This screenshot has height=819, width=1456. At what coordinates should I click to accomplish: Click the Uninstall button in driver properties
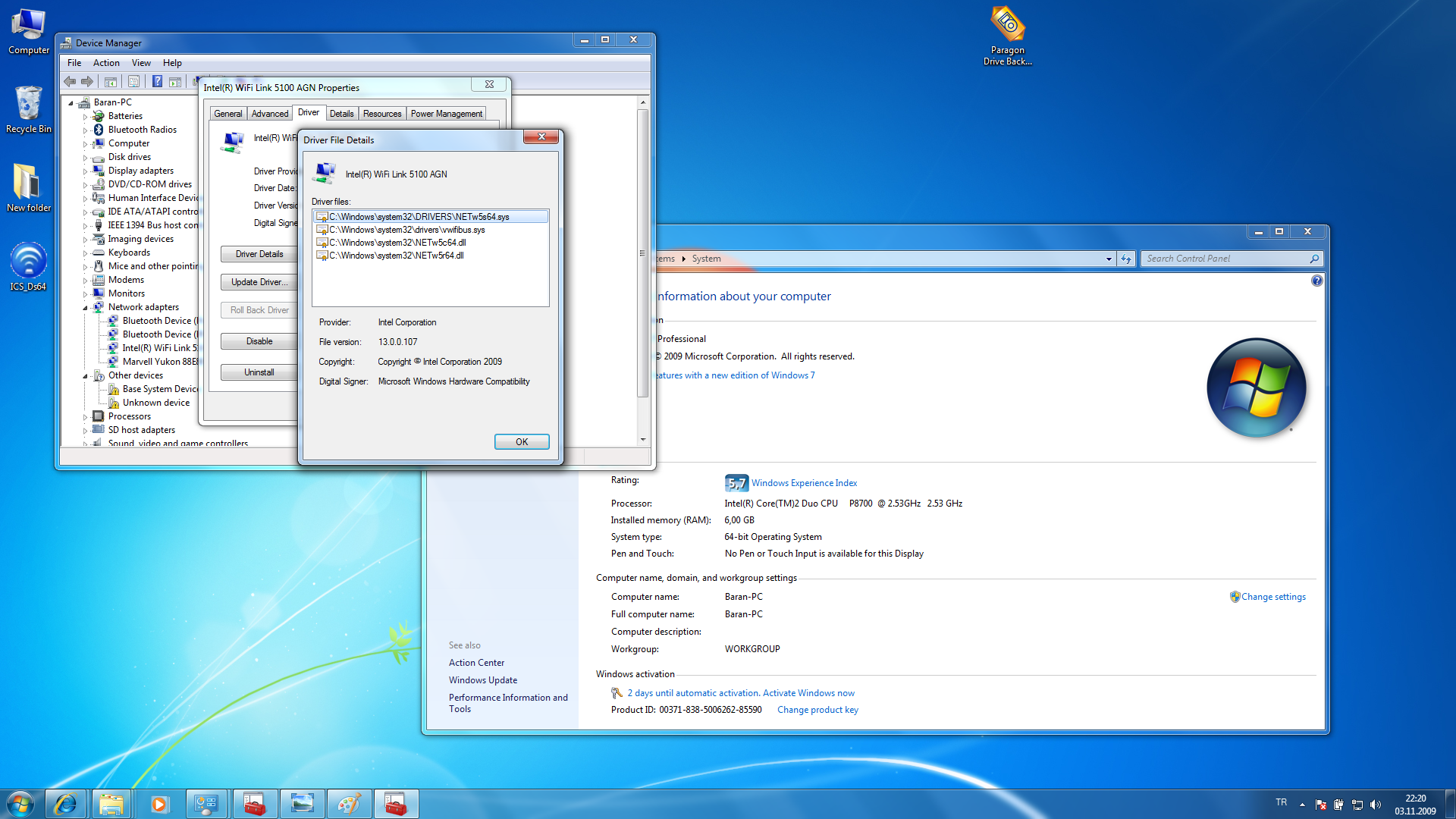[259, 372]
